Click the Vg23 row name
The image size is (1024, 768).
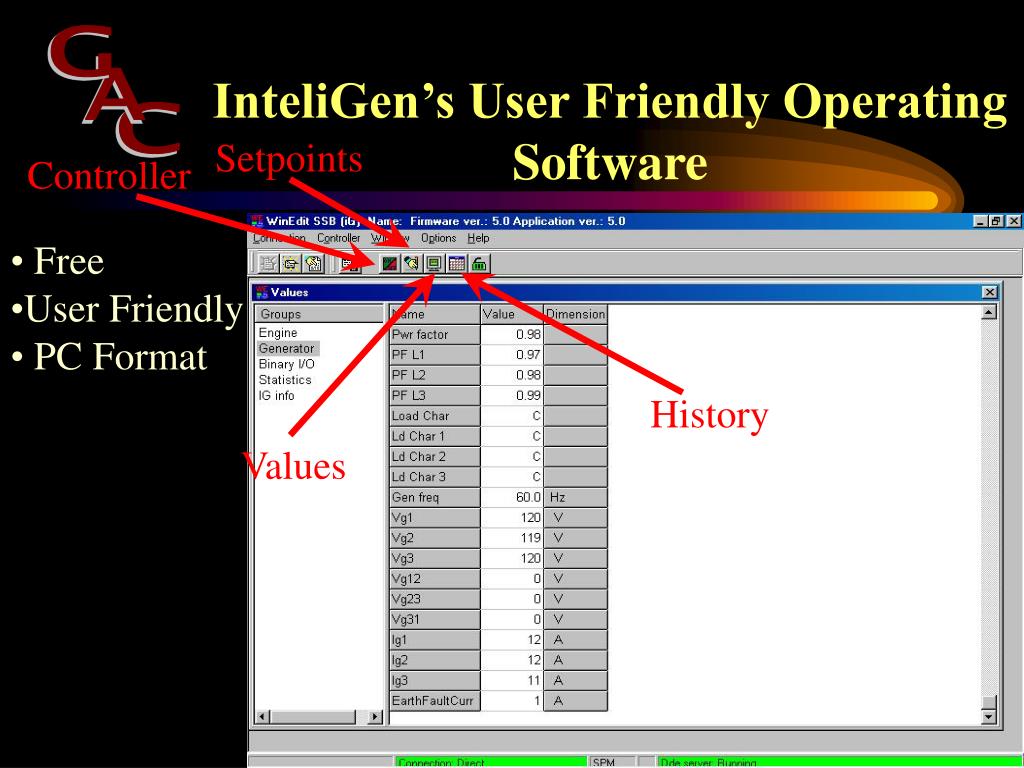click(435, 599)
